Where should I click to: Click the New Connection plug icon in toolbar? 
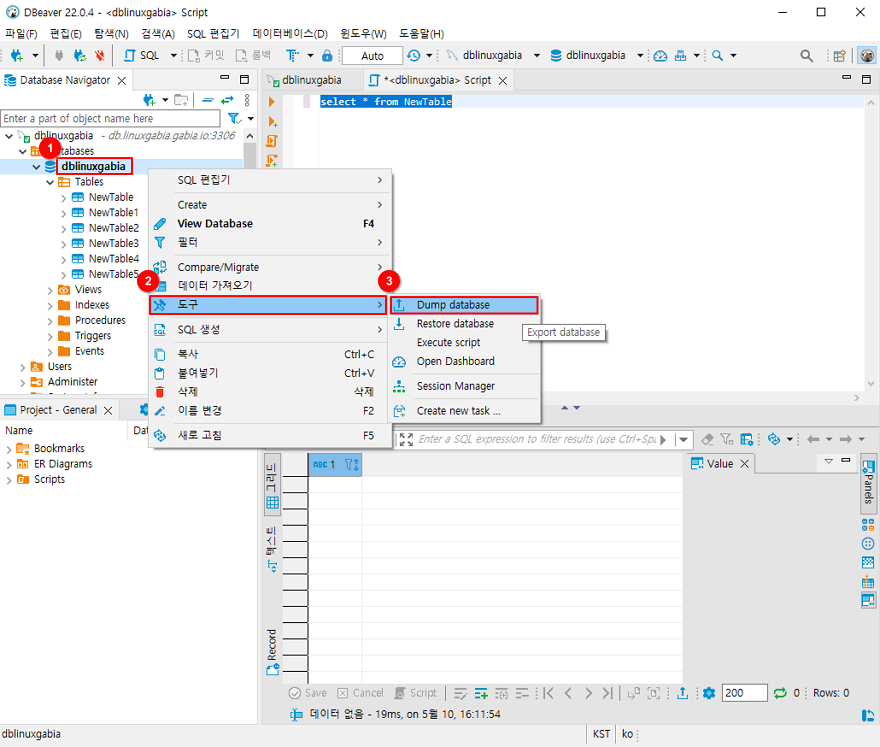[17, 56]
